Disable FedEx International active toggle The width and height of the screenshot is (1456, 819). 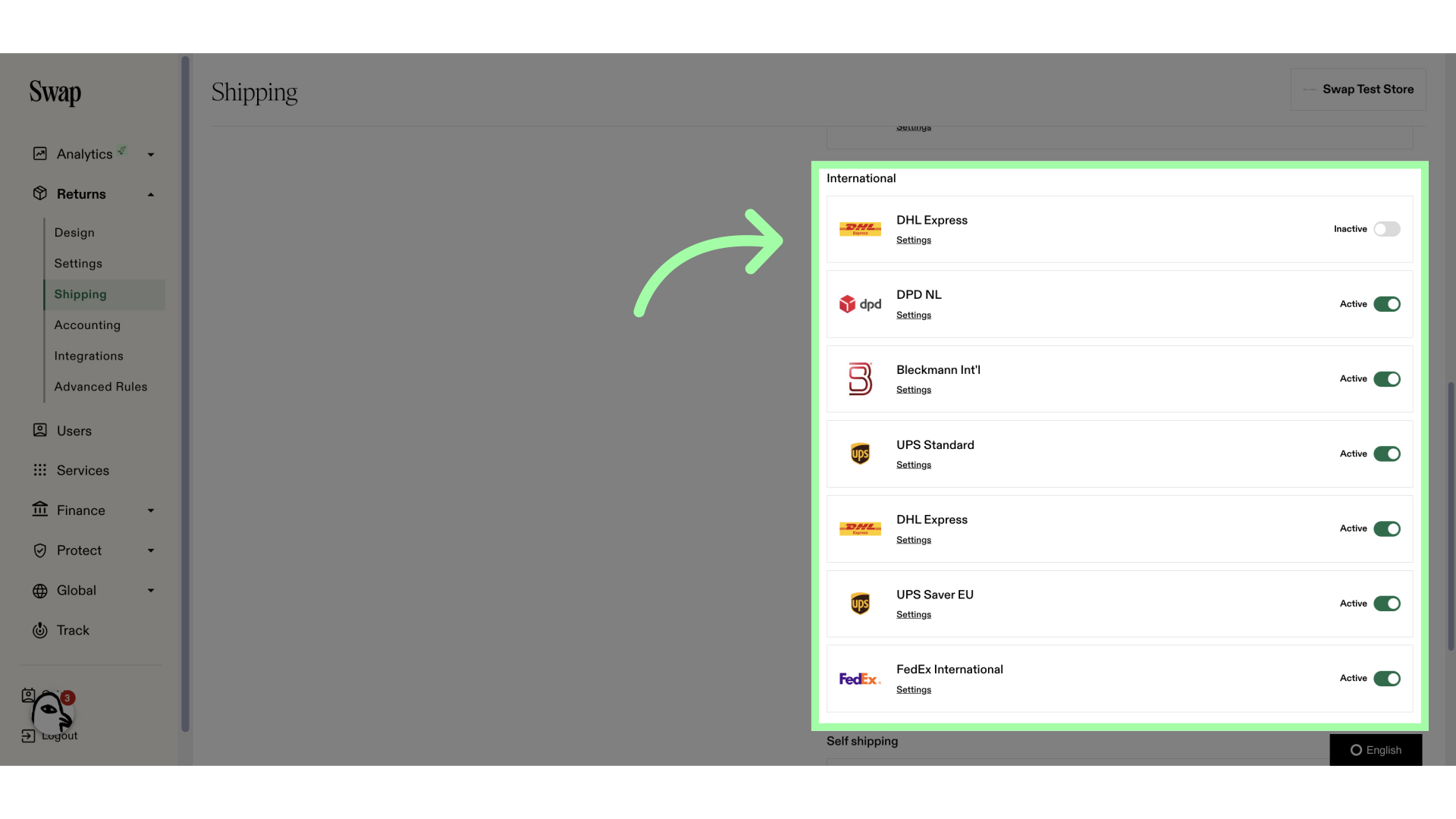click(1387, 678)
